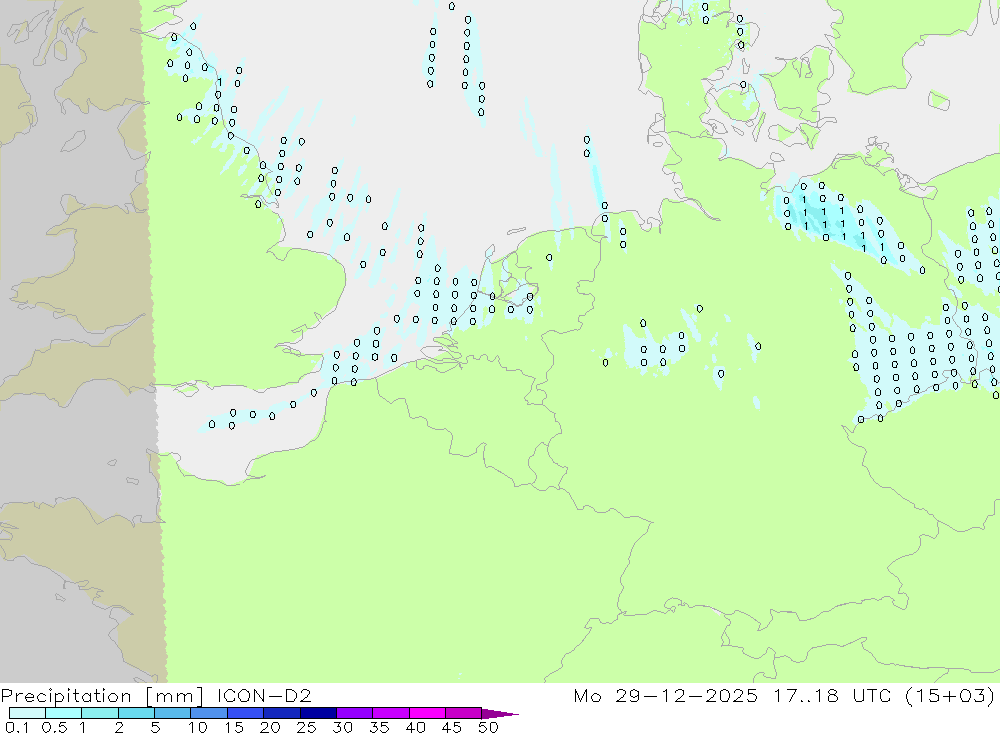Click the '0.1' legend scale label

click(x=17, y=727)
